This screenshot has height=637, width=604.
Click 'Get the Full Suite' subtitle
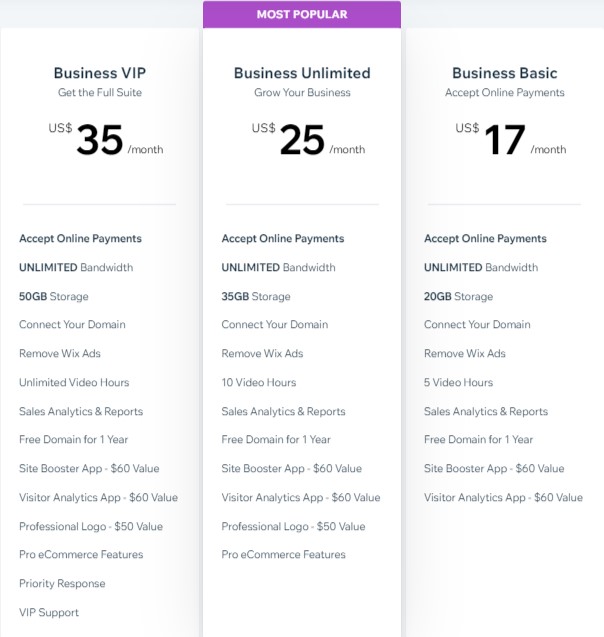tap(100, 93)
